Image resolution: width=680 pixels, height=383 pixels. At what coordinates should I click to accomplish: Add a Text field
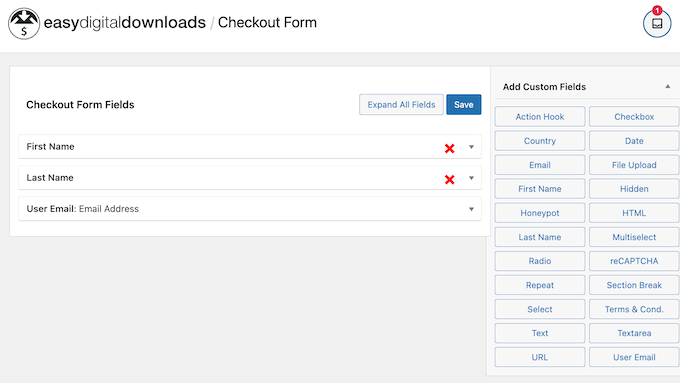[540, 333]
